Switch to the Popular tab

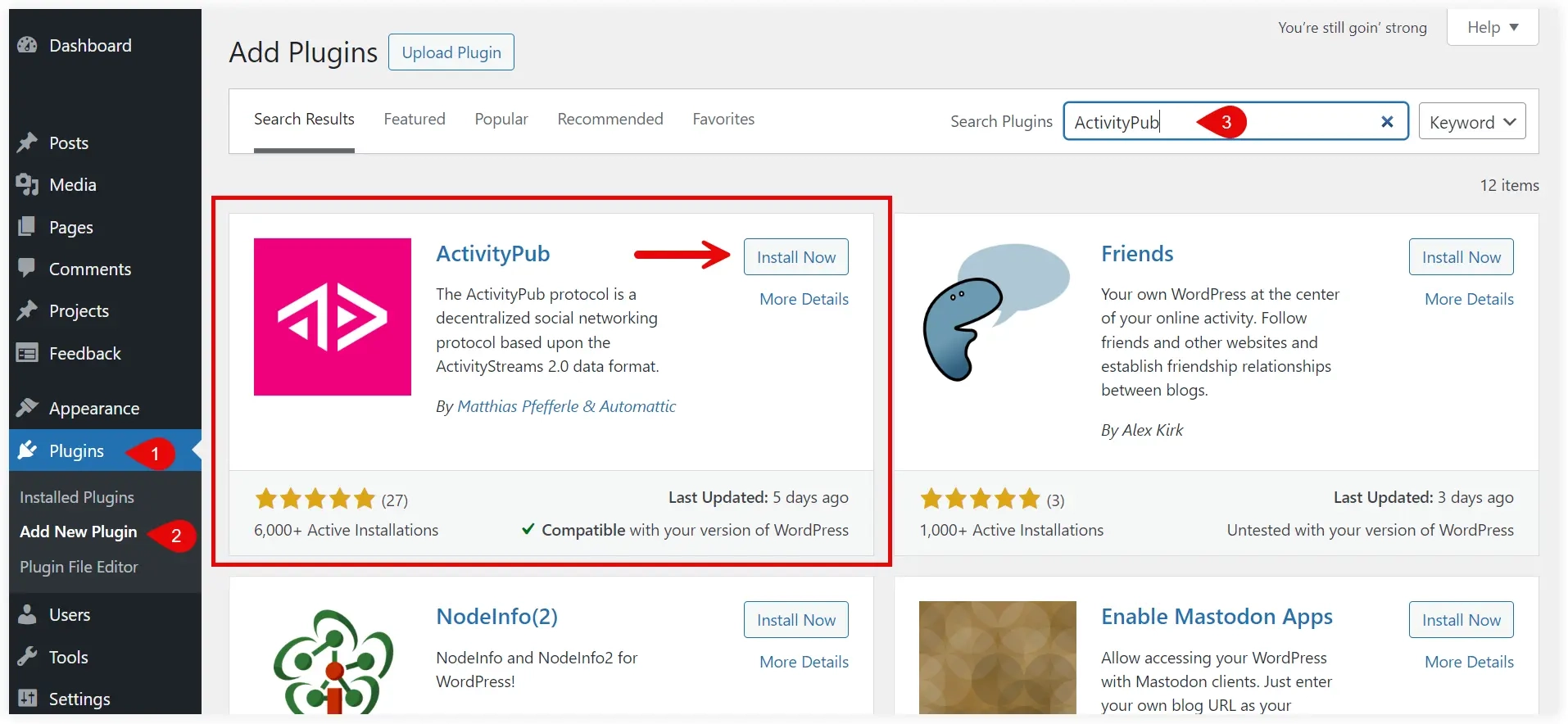coord(501,119)
